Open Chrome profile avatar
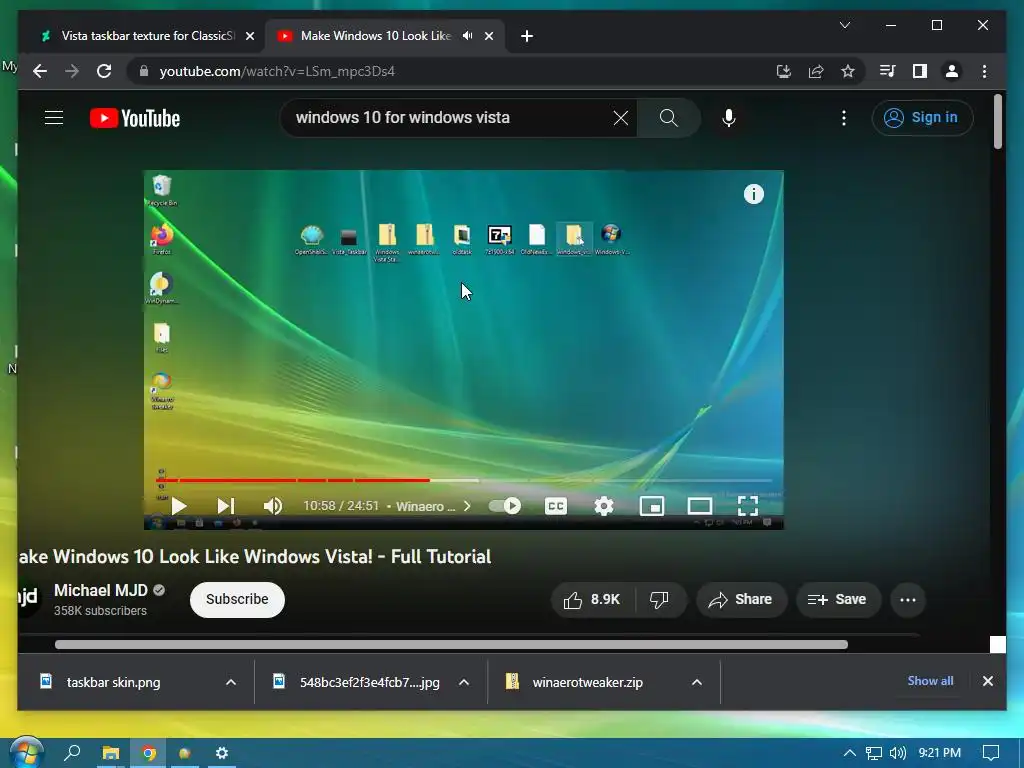 [952, 71]
